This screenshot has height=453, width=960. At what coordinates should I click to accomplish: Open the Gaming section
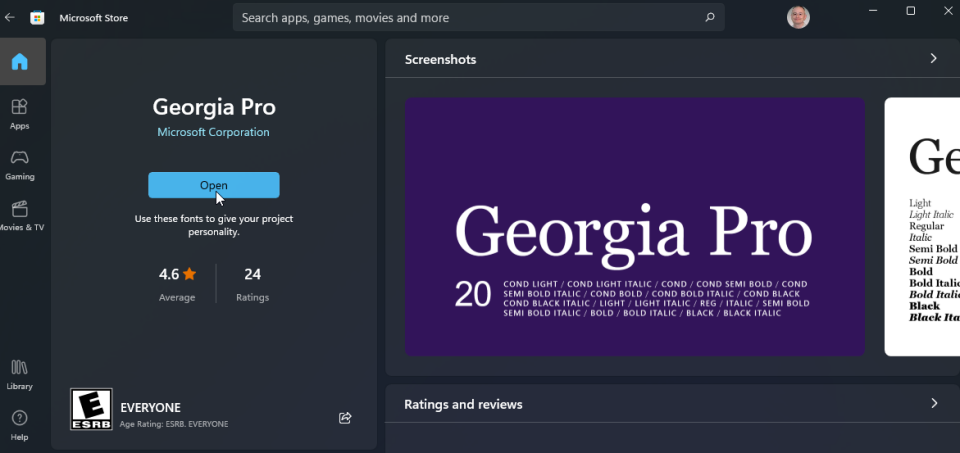click(x=20, y=165)
